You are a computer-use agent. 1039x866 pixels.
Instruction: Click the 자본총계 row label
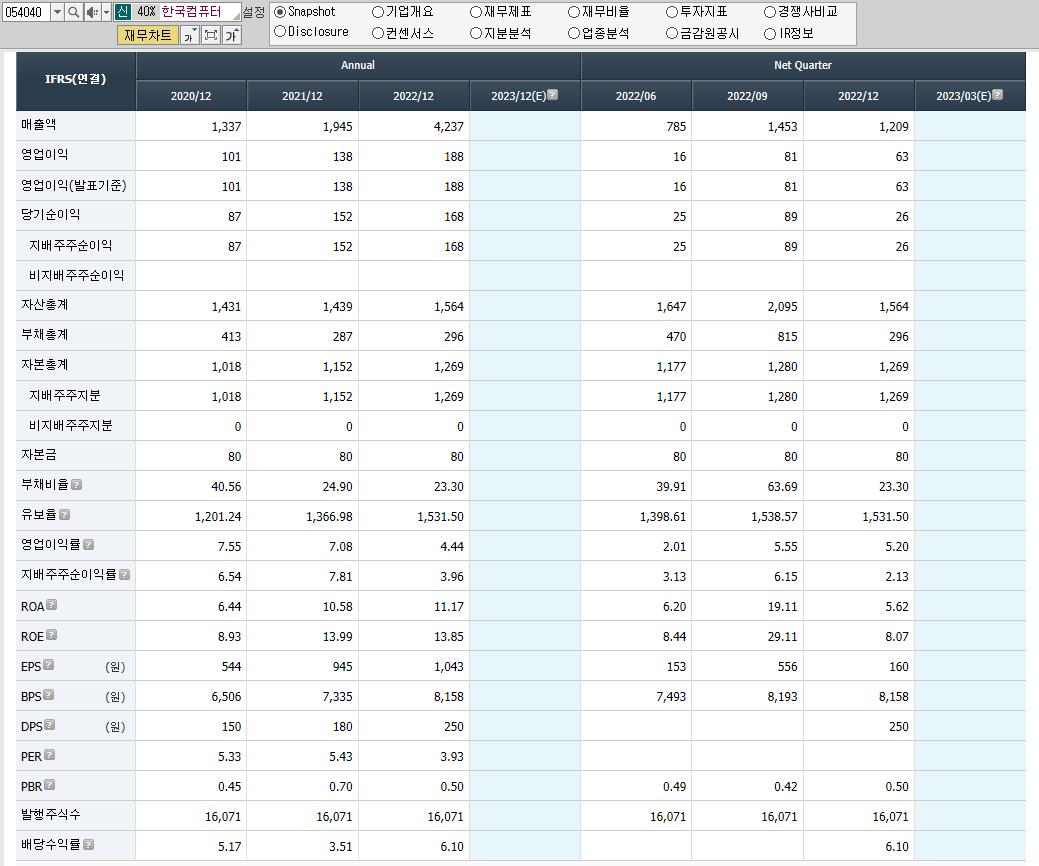click(45, 364)
